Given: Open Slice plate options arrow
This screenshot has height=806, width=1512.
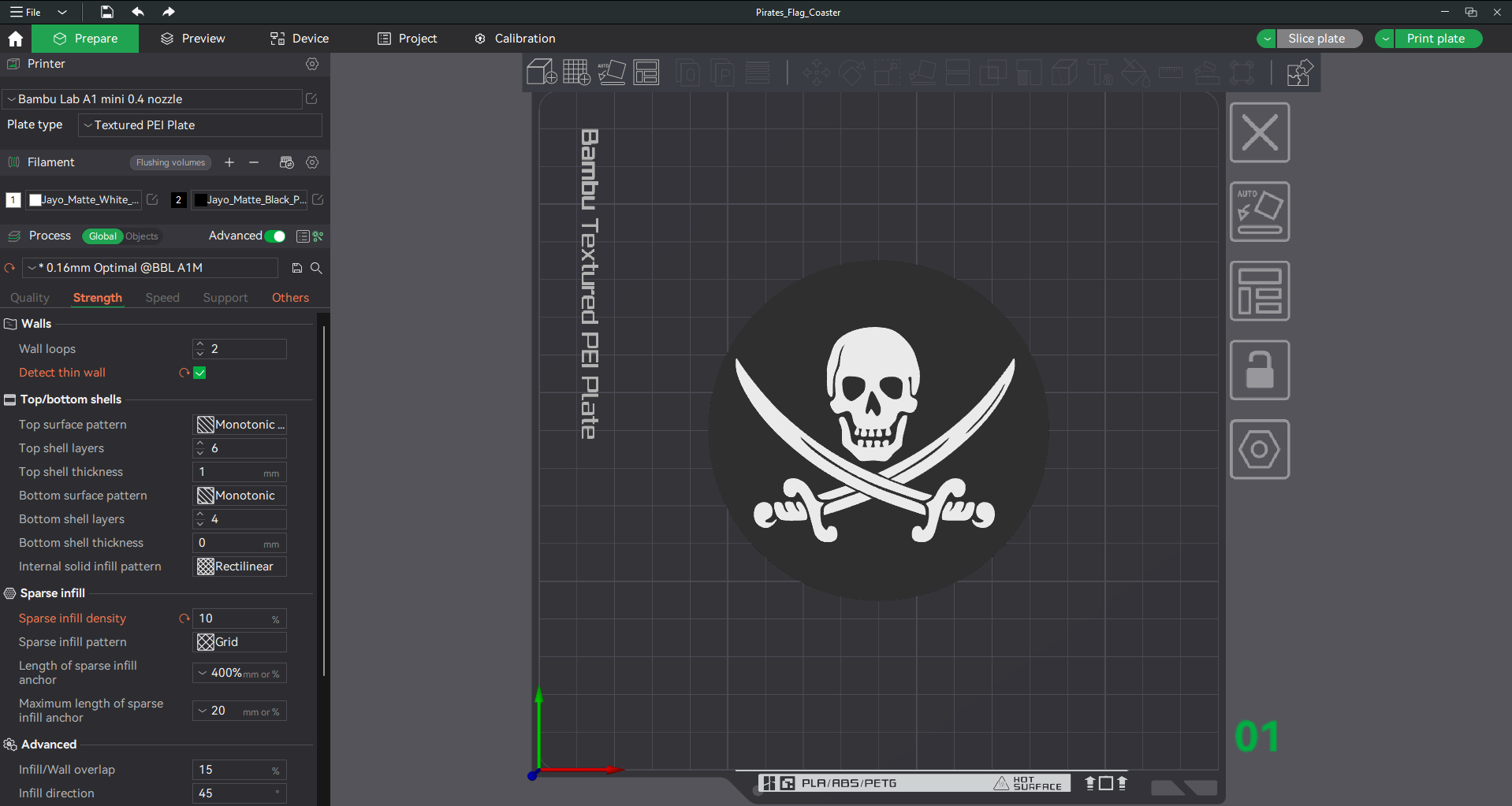Looking at the screenshot, I should point(1266,39).
